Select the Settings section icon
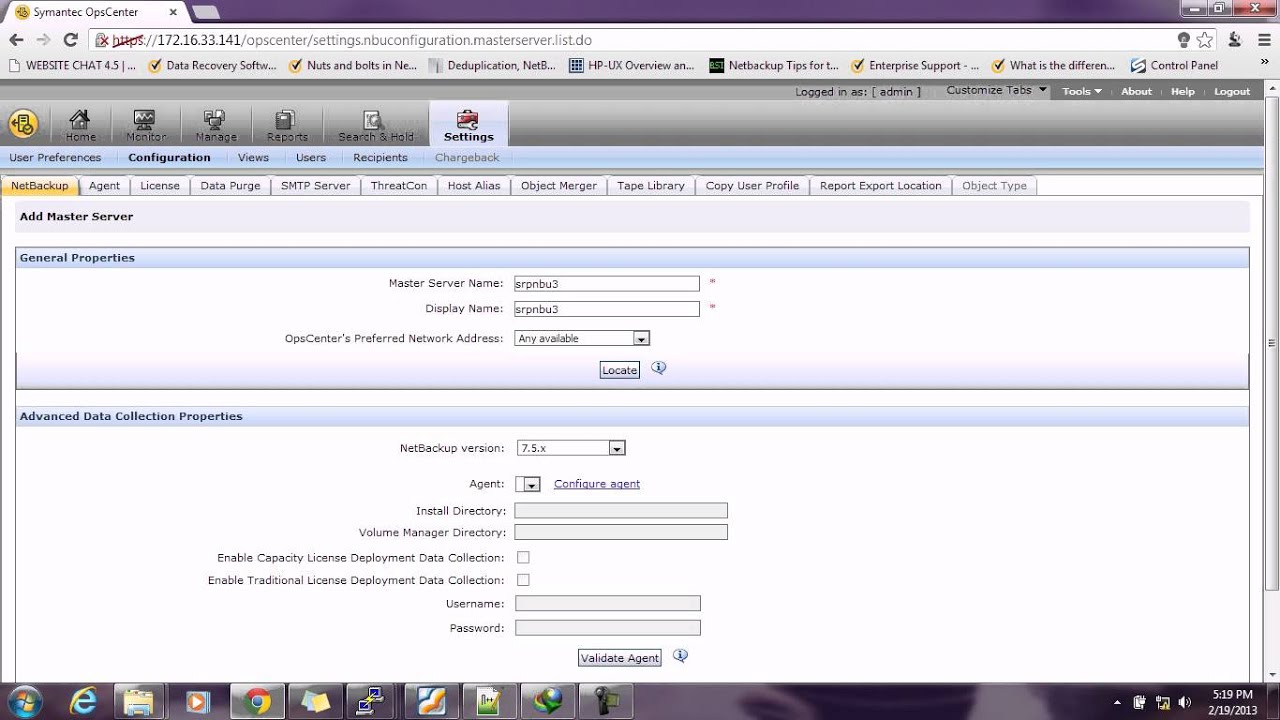The height and width of the screenshot is (720, 1280). (468, 125)
